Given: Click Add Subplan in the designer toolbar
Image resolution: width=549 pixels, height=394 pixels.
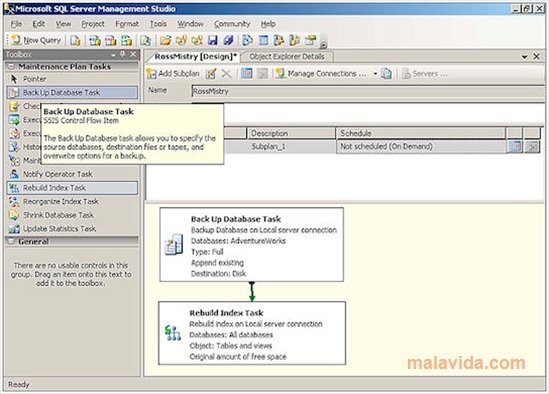Looking at the screenshot, I should pos(173,74).
